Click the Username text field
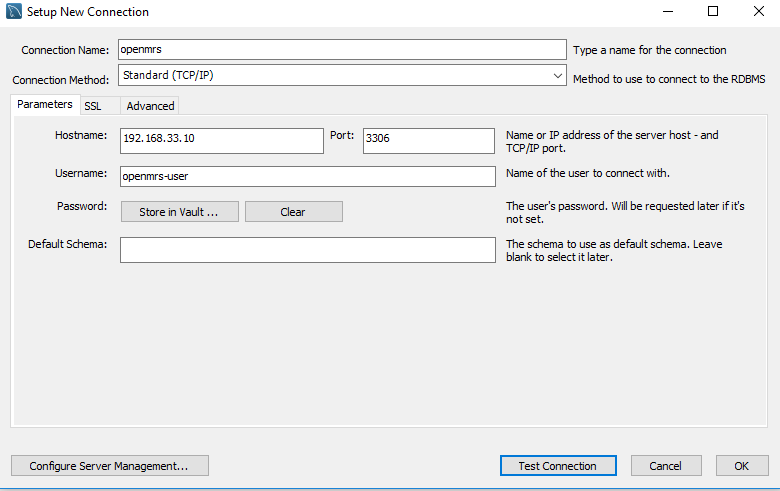 (x=307, y=176)
